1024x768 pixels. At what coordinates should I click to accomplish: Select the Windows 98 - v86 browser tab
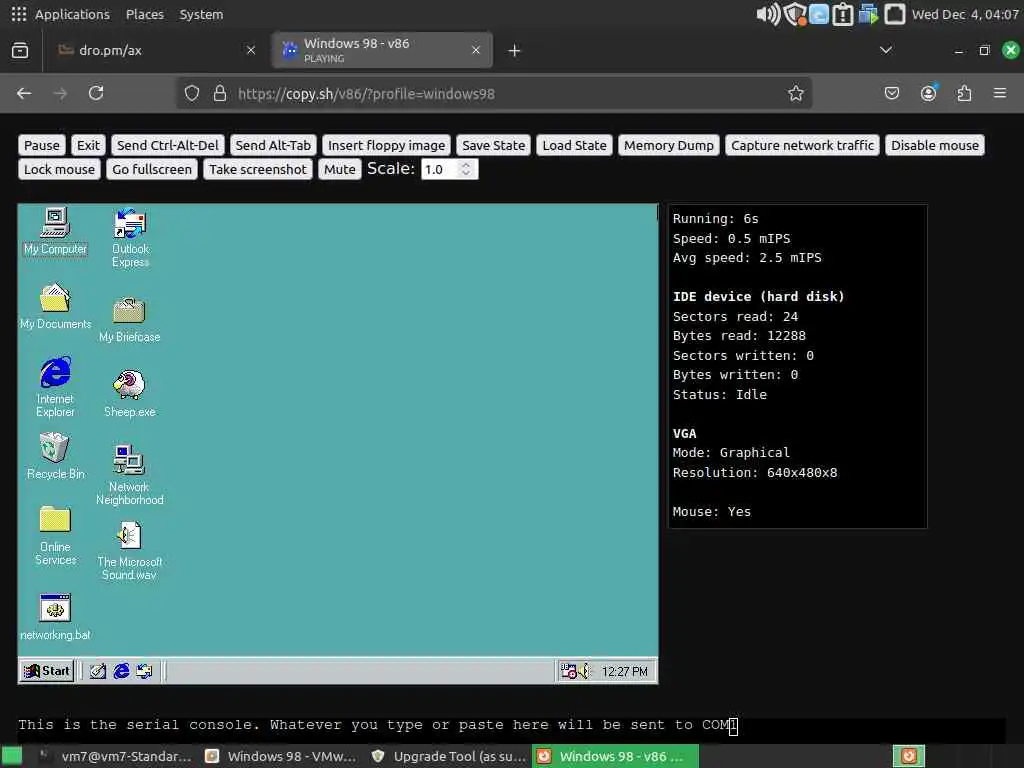[x=382, y=50]
